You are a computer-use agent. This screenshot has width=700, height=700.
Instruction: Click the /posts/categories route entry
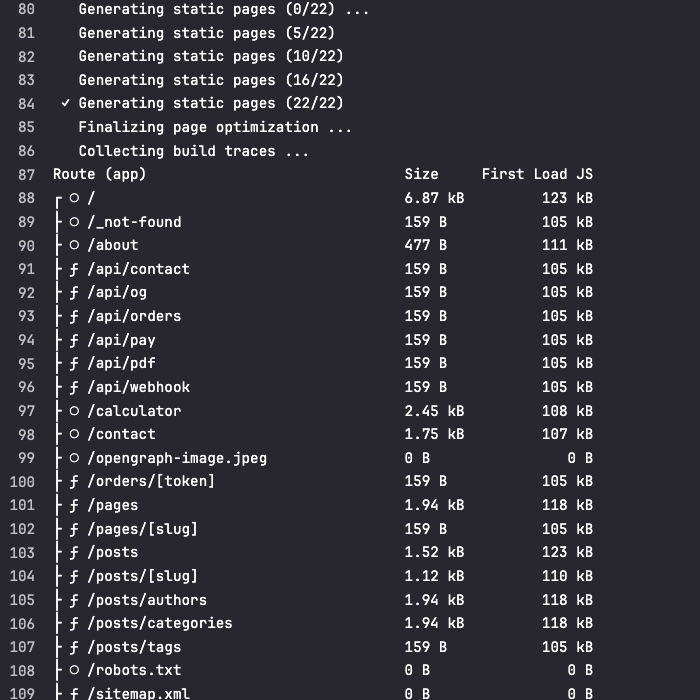pyautogui.click(x=159, y=623)
